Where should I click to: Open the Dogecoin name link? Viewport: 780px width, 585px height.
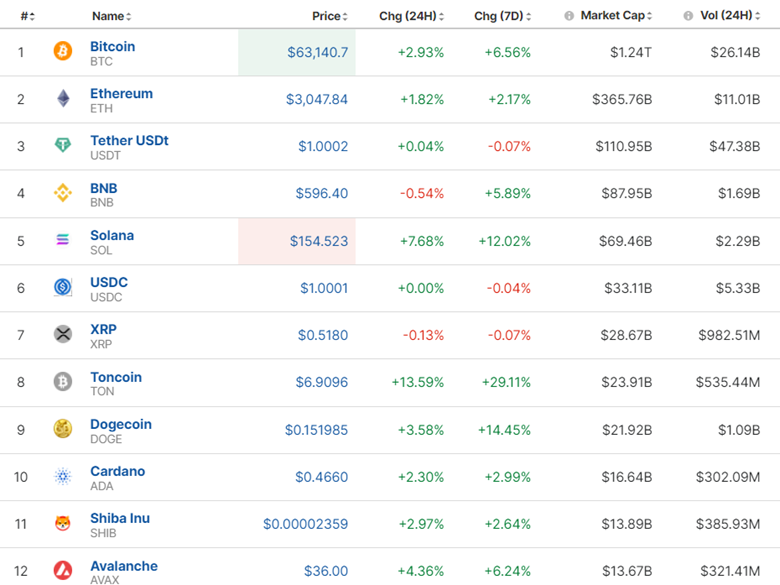[x=121, y=424]
